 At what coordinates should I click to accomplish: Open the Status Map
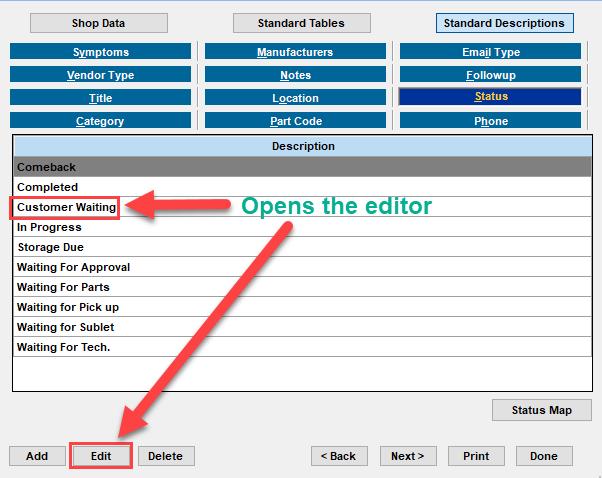(x=541, y=410)
